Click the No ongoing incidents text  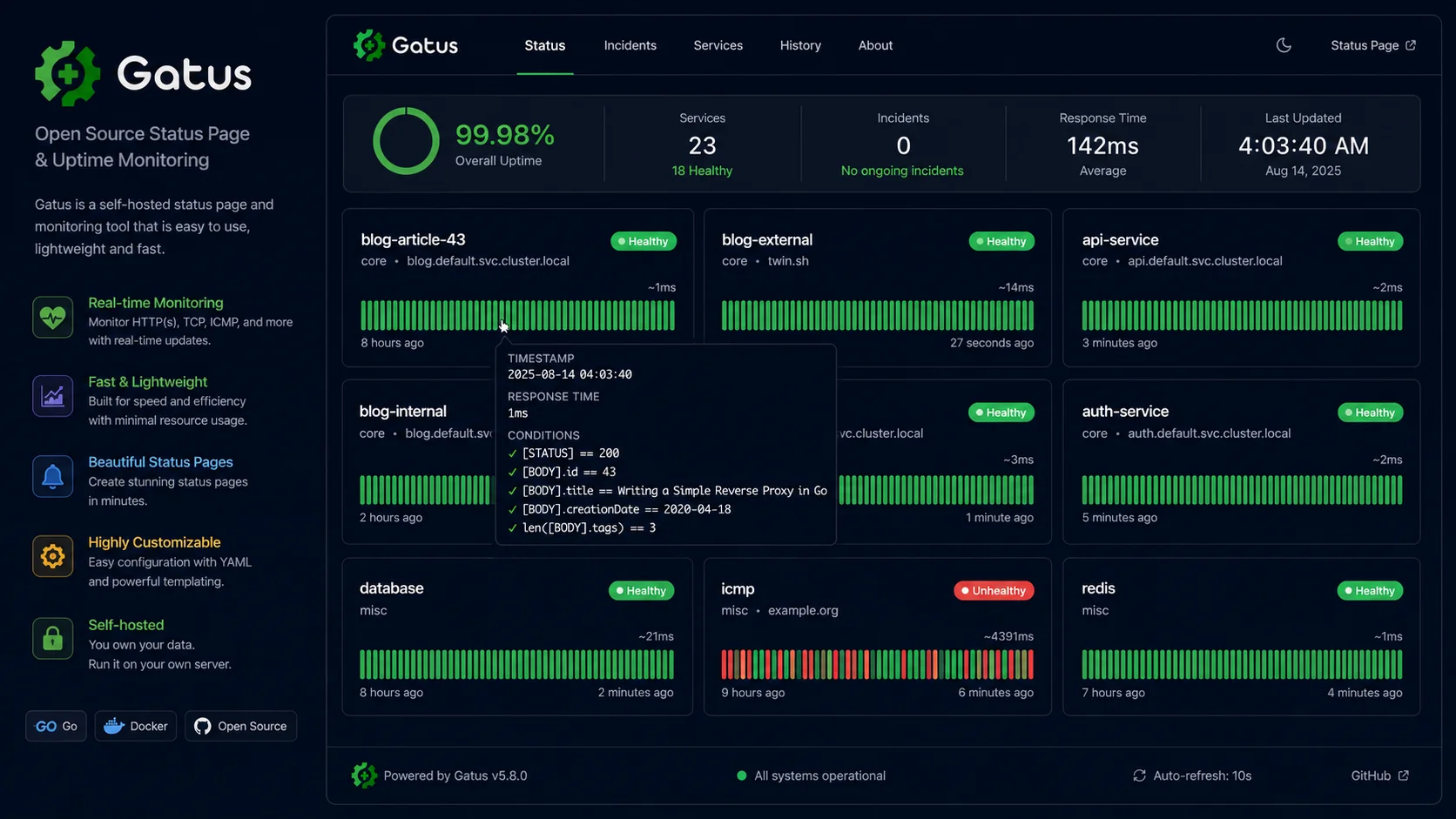point(902,171)
